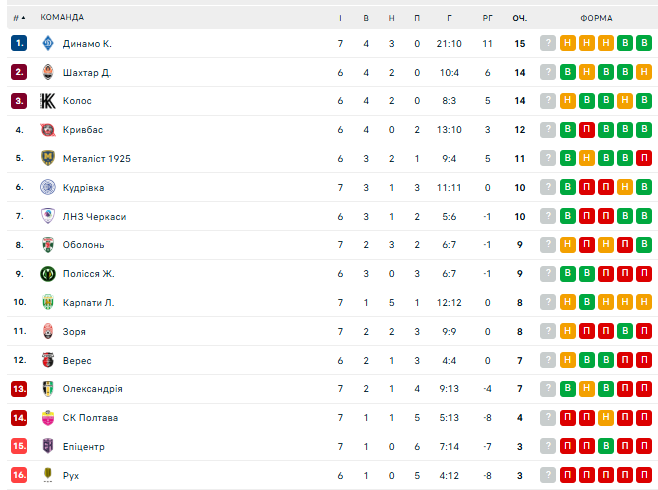Viewport: 658px width, 490px height.
Task: Click the Шахтар Д. club crest
Action: tap(48, 72)
